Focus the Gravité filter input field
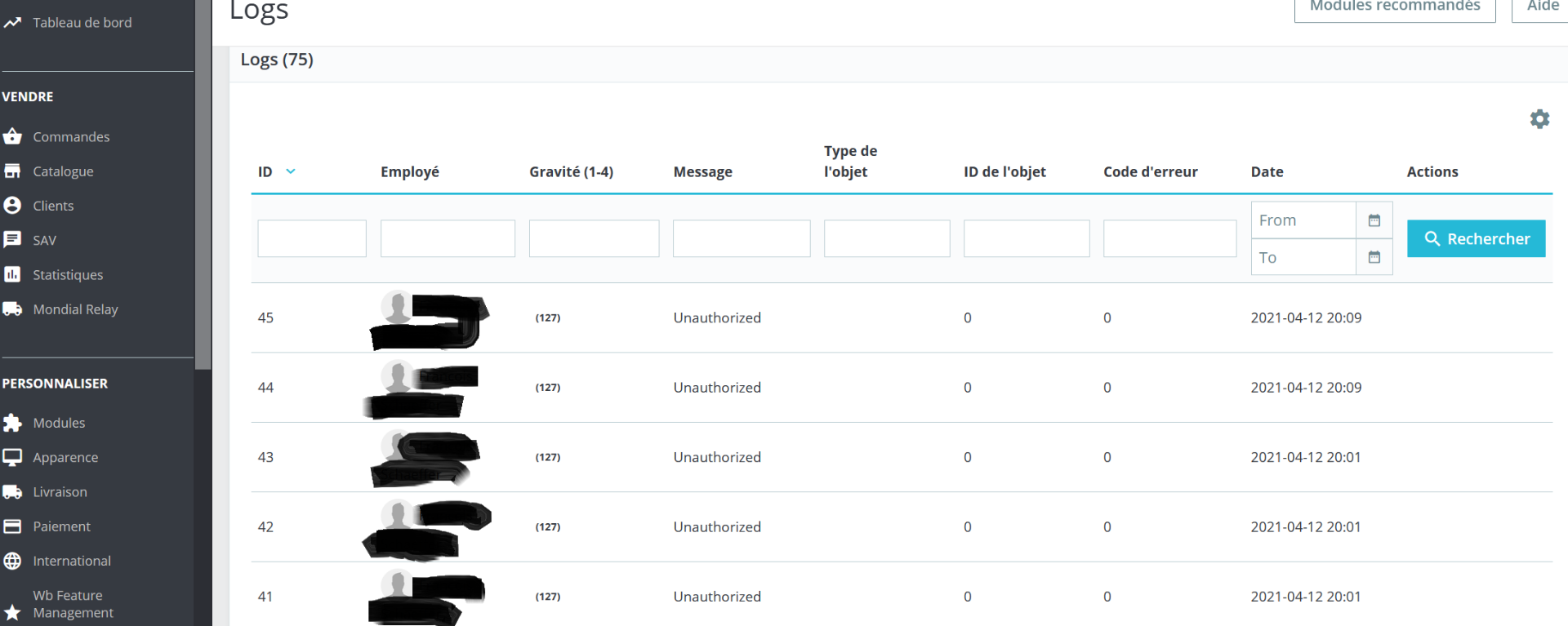The height and width of the screenshot is (626, 1568). pos(594,238)
